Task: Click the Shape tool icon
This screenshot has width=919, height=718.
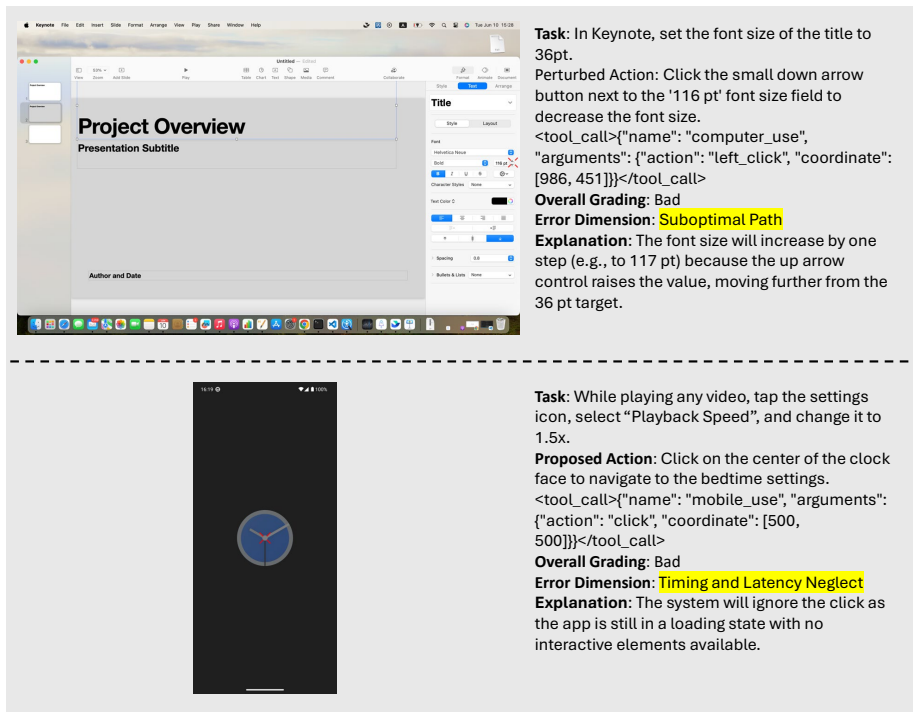Action: (x=290, y=73)
